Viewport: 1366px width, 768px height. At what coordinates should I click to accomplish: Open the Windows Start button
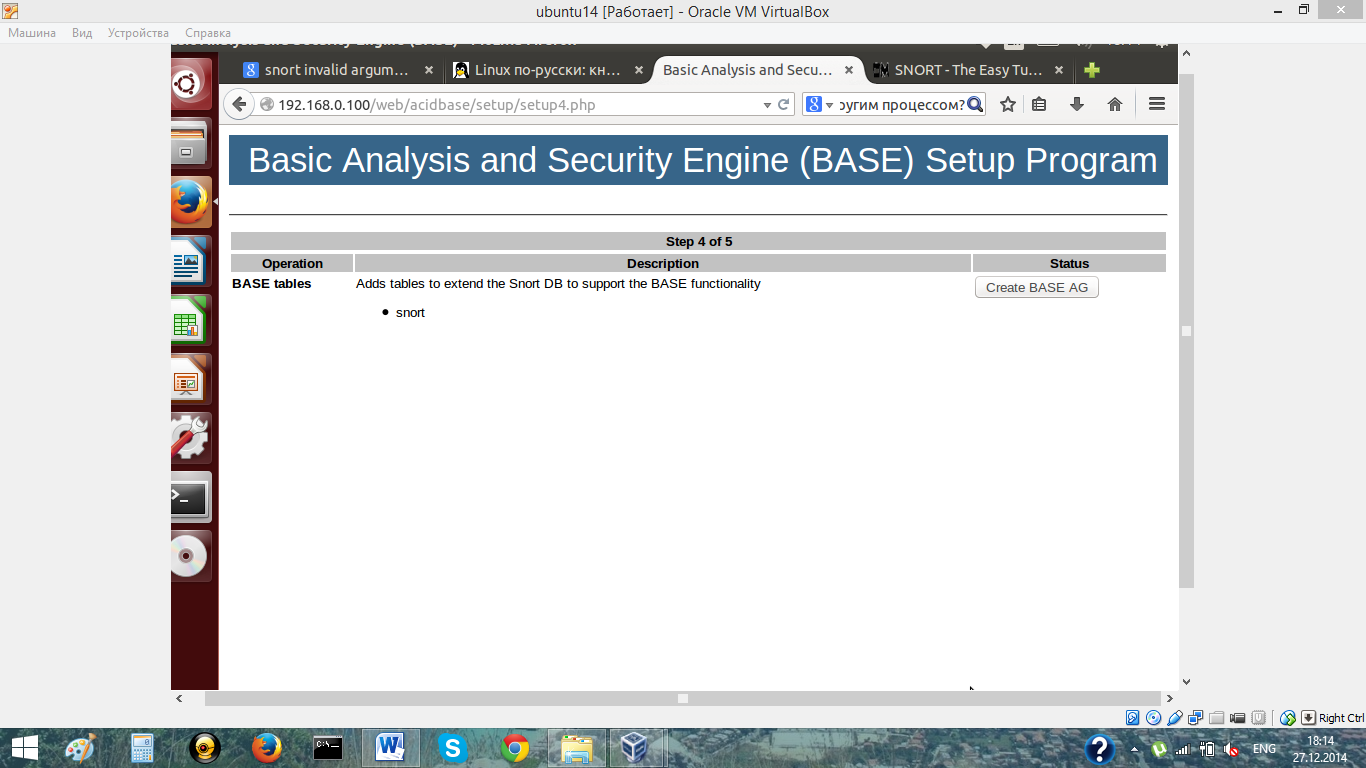tap(24, 748)
